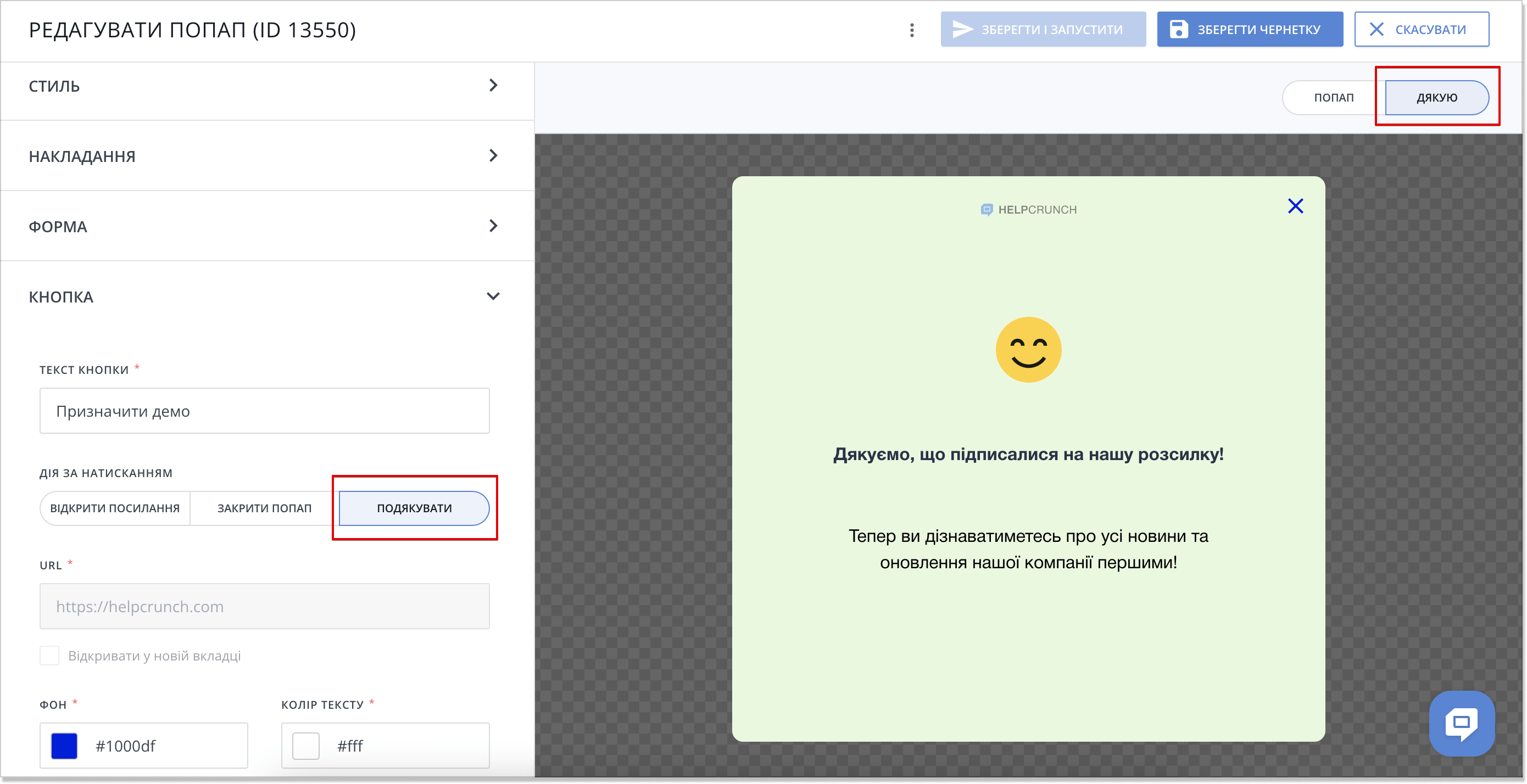Click the smiley face emoji in the preview

pyautogui.click(x=1028, y=349)
